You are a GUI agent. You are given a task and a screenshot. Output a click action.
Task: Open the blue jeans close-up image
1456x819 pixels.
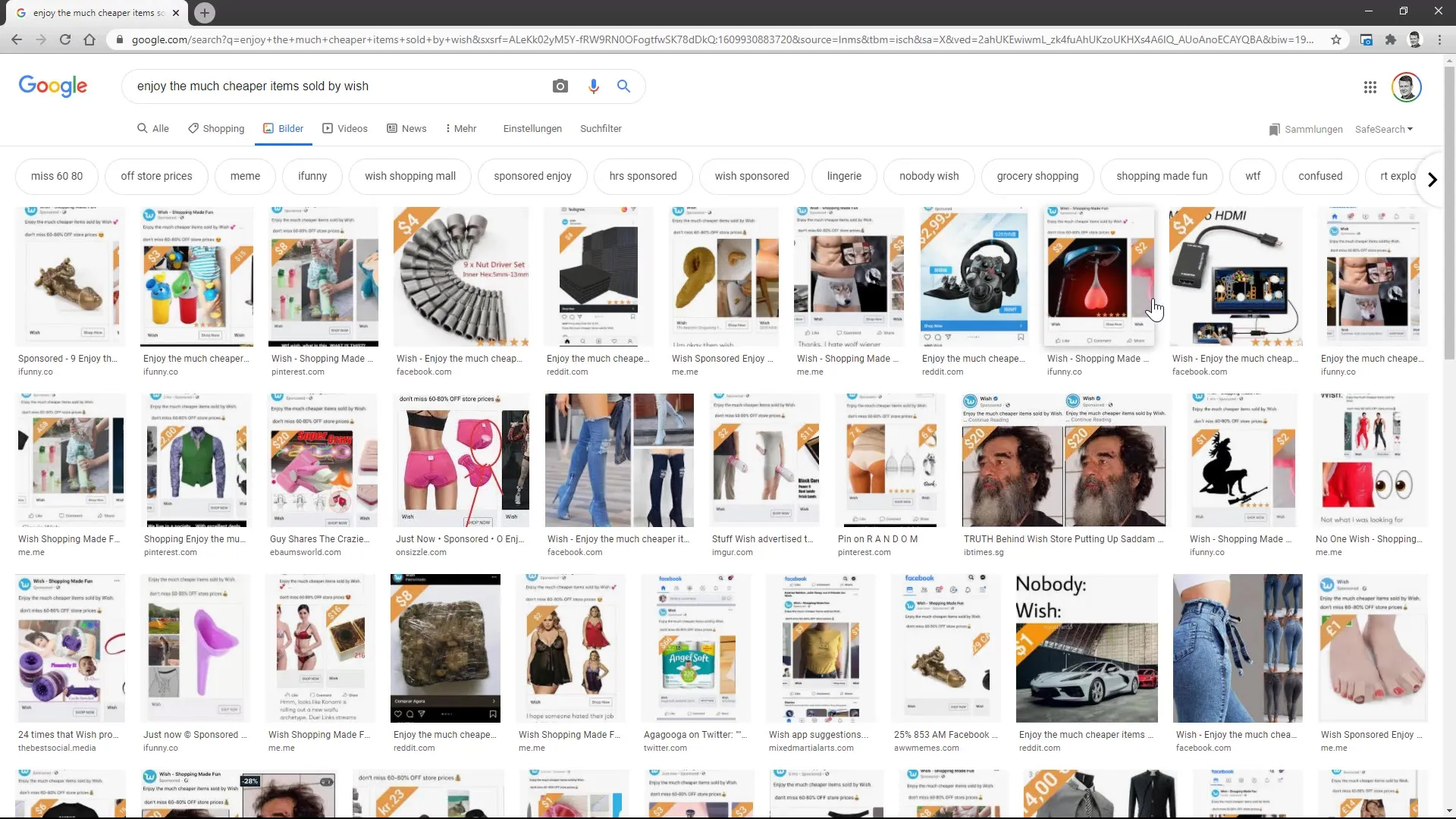1238,648
